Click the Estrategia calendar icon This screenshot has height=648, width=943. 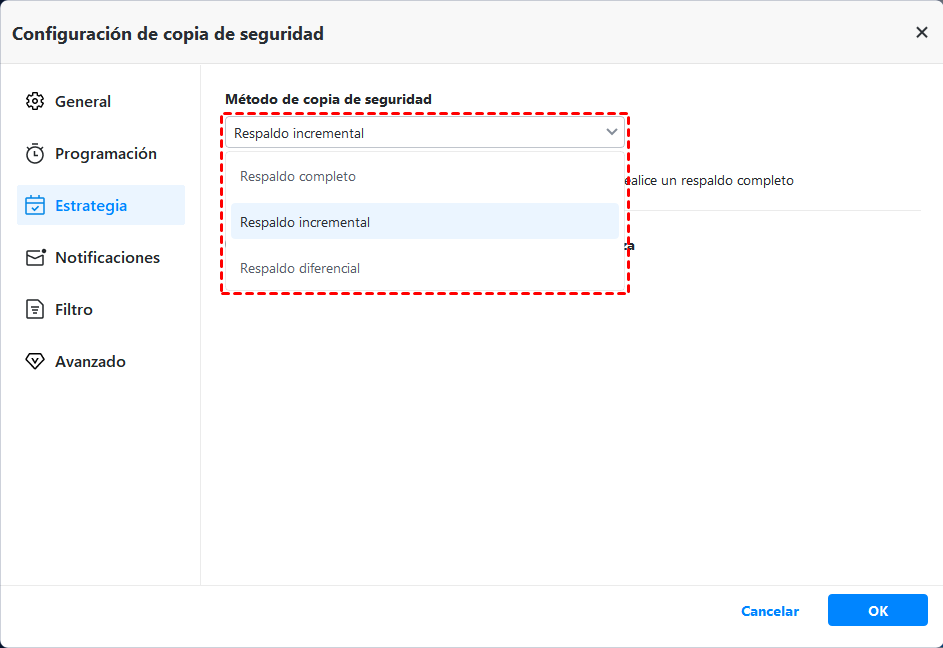(x=35, y=206)
